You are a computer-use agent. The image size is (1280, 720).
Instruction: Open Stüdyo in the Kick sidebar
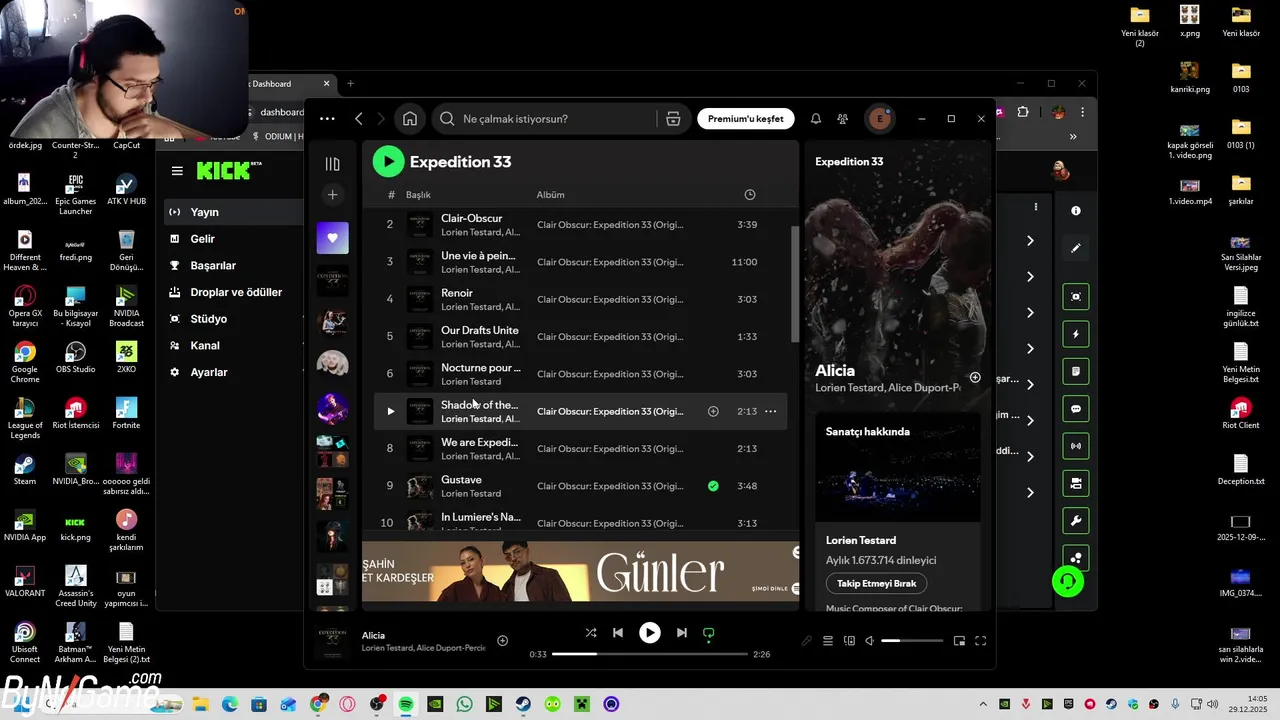click(209, 319)
